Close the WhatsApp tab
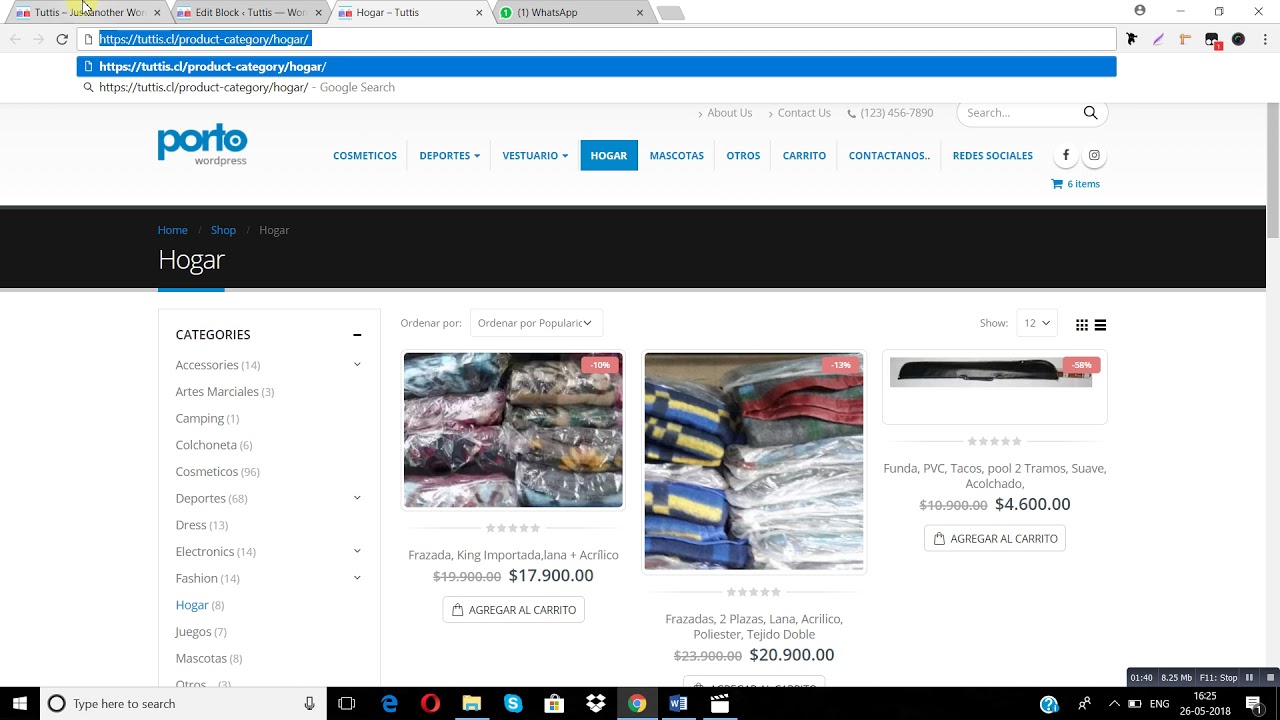 (x=640, y=13)
